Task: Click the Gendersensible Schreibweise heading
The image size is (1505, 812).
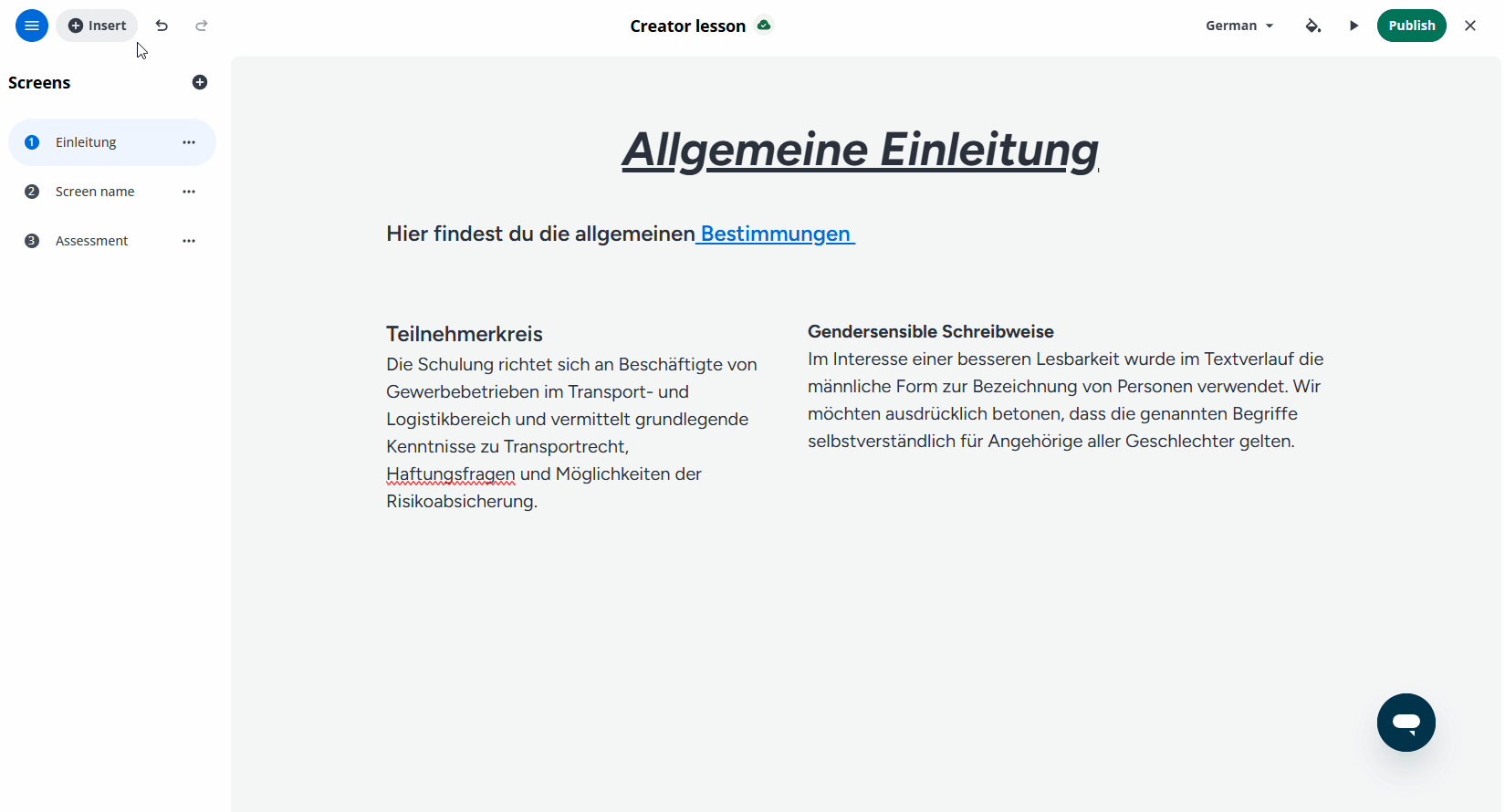Action: click(931, 331)
